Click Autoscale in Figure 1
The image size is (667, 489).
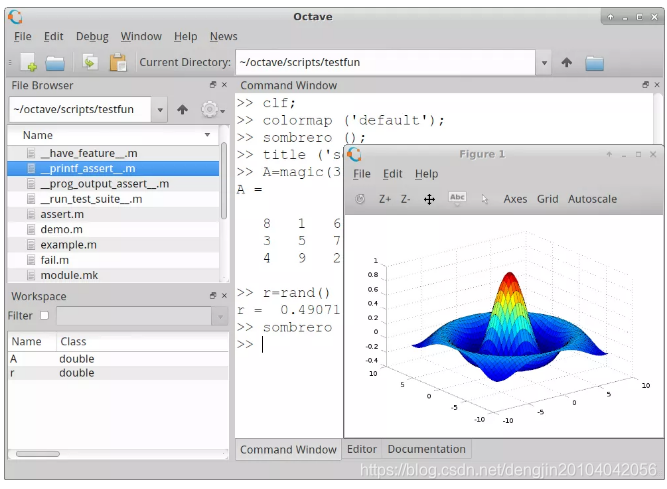pos(592,199)
